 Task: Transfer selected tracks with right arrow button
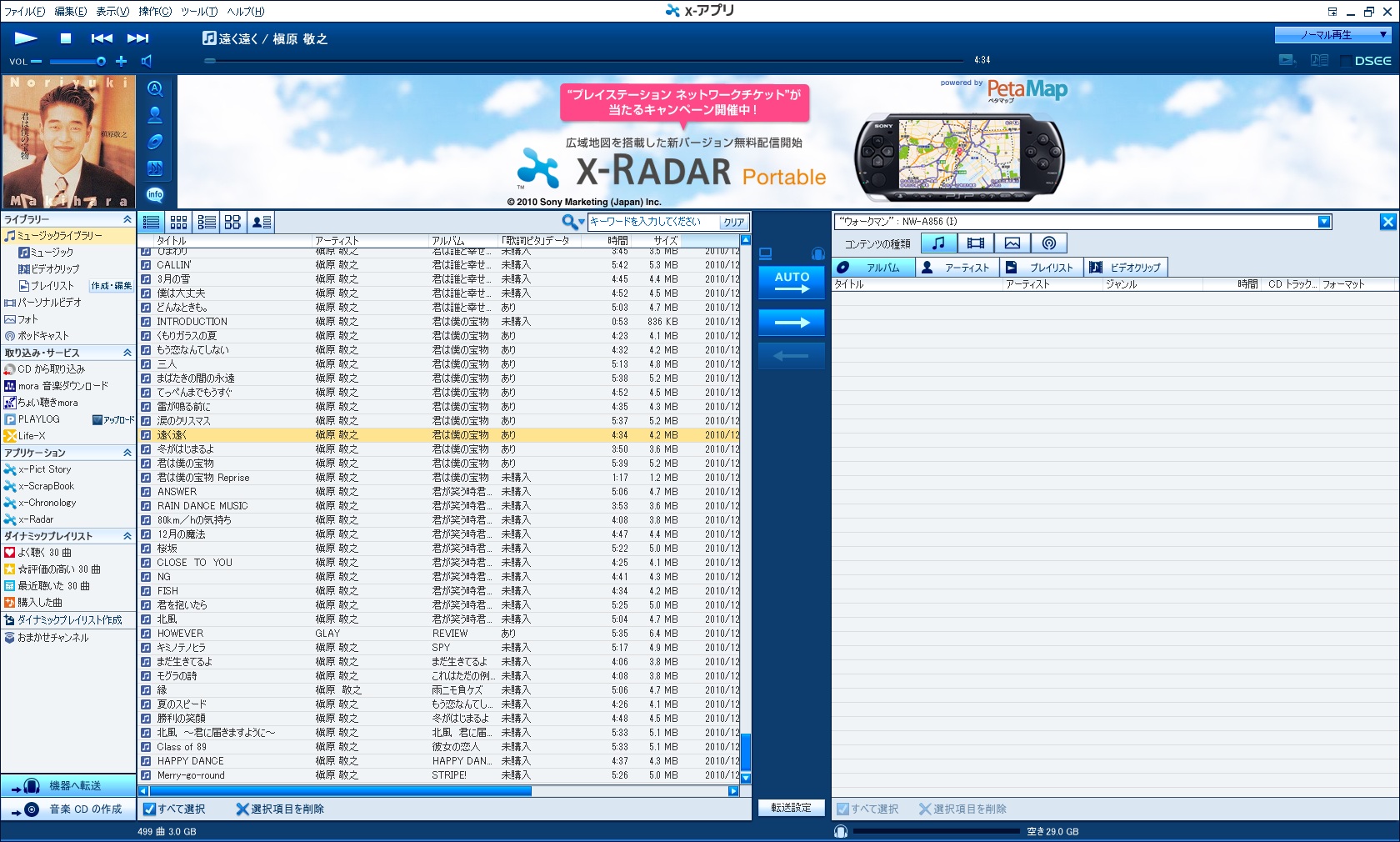pyautogui.click(x=792, y=323)
